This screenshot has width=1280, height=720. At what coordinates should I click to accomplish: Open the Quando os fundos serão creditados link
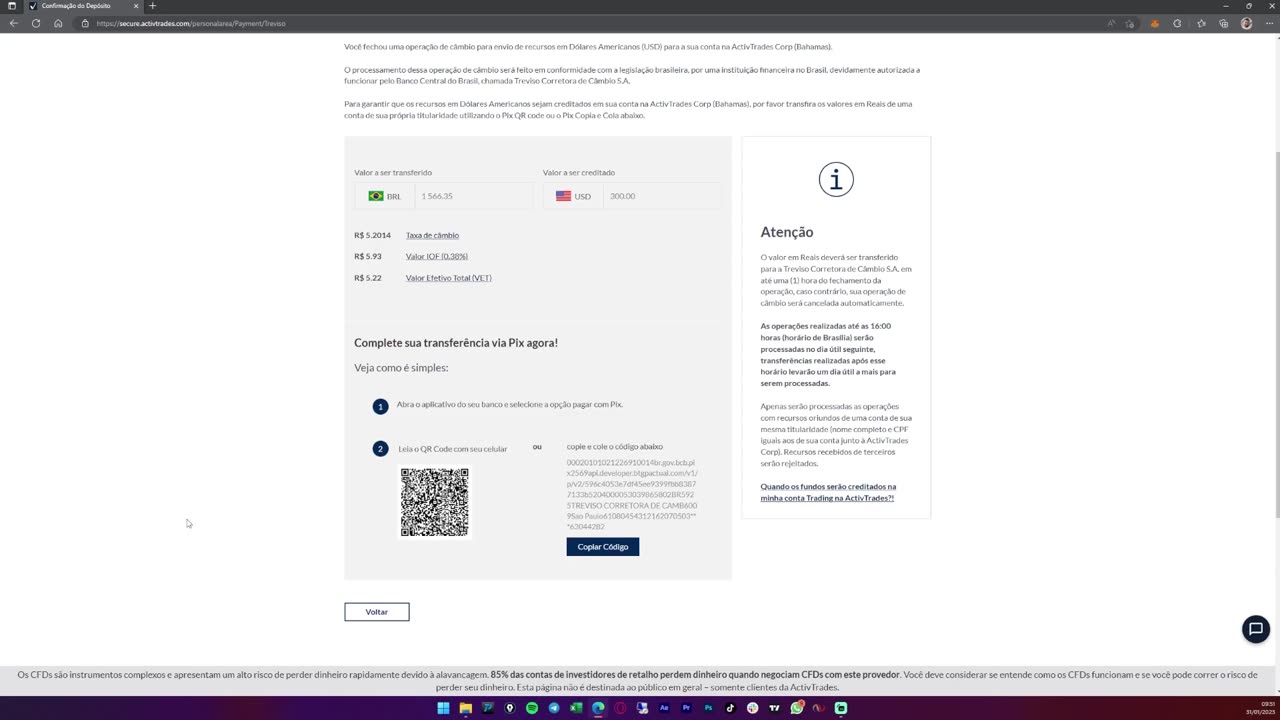(x=828, y=492)
